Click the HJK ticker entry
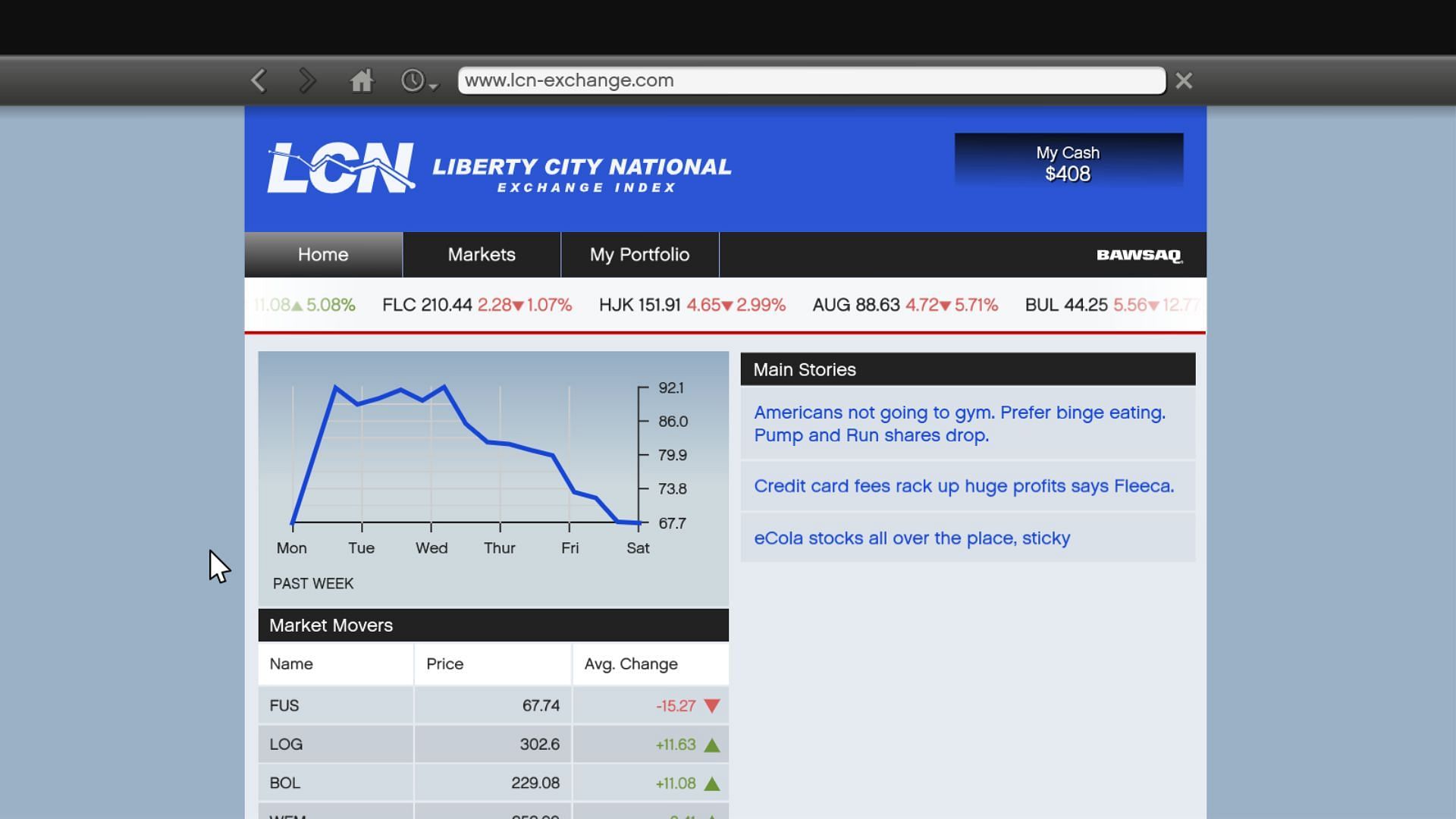The height and width of the screenshot is (819, 1456). pyautogui.click(x=692, y=305)
